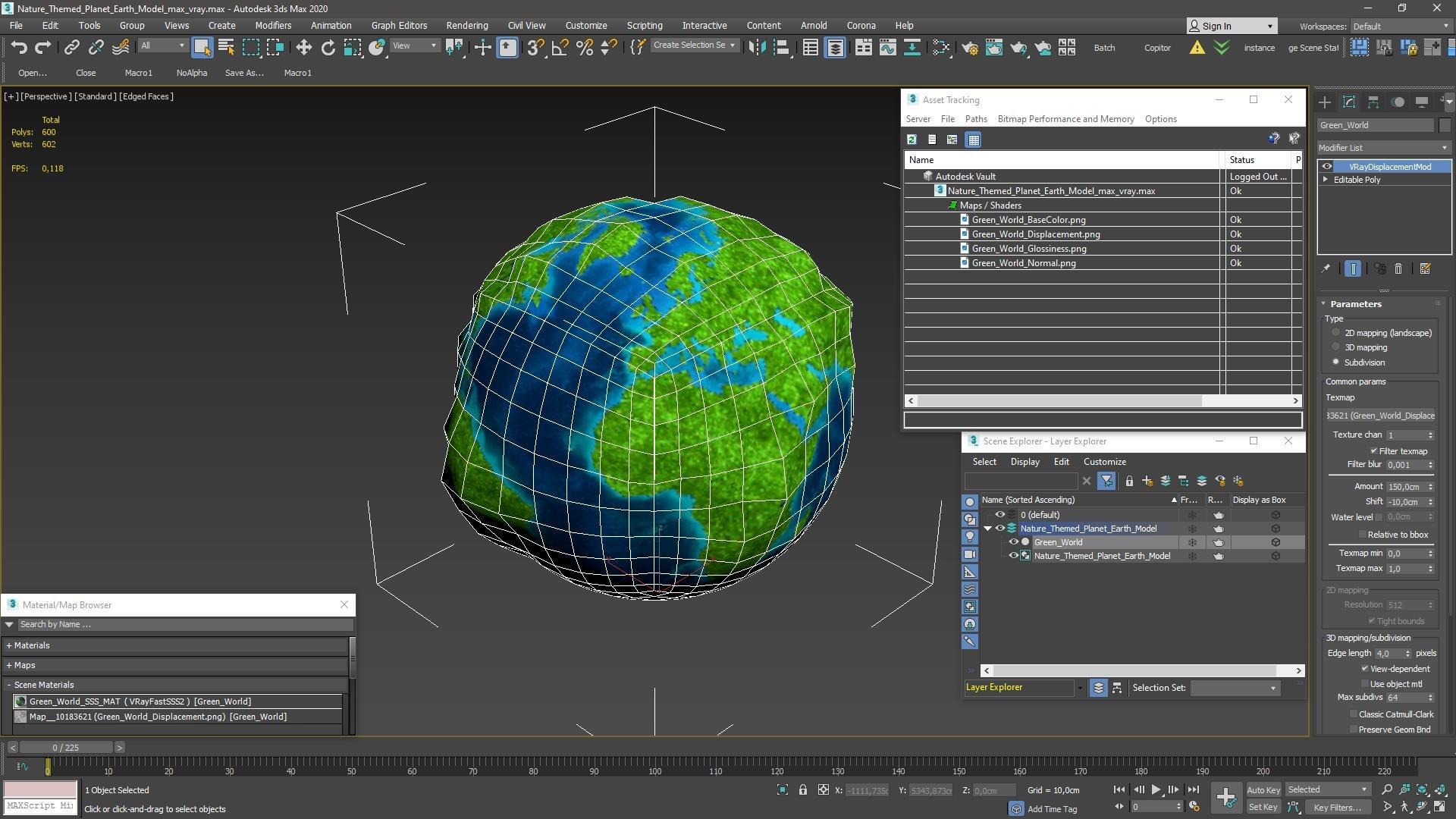Click the Undo arrow icon

[19, 48]
